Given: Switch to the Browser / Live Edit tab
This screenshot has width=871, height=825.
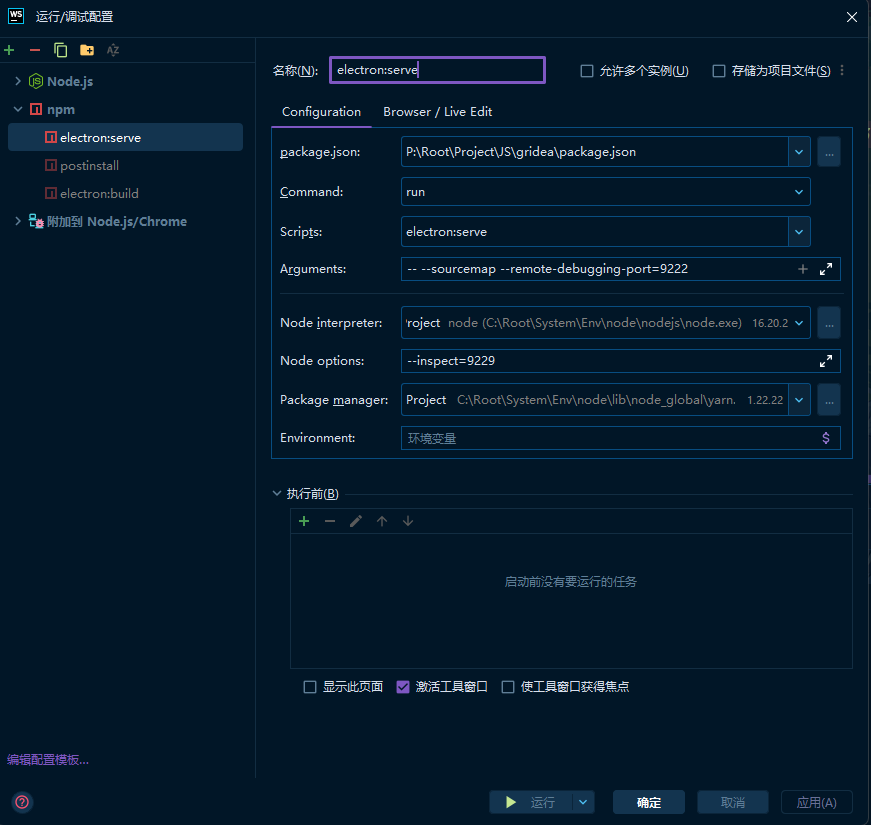Looking at the screenshot, I should [x=437, y=112].
